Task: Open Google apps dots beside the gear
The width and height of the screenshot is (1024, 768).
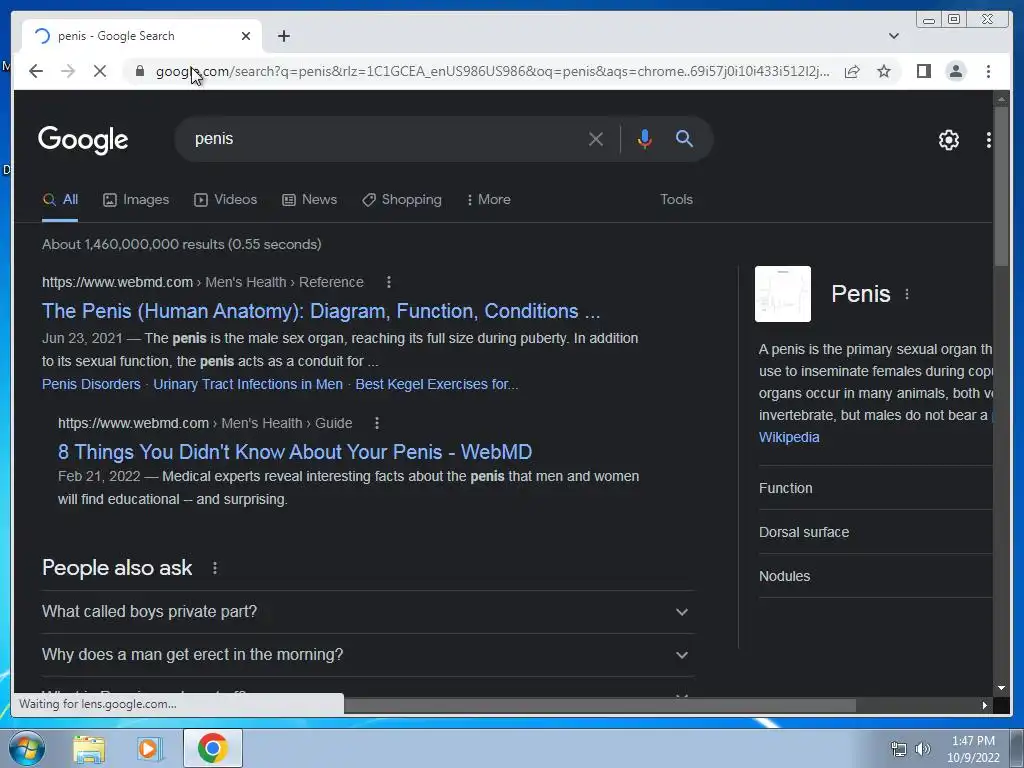Action: coord(988,140)
